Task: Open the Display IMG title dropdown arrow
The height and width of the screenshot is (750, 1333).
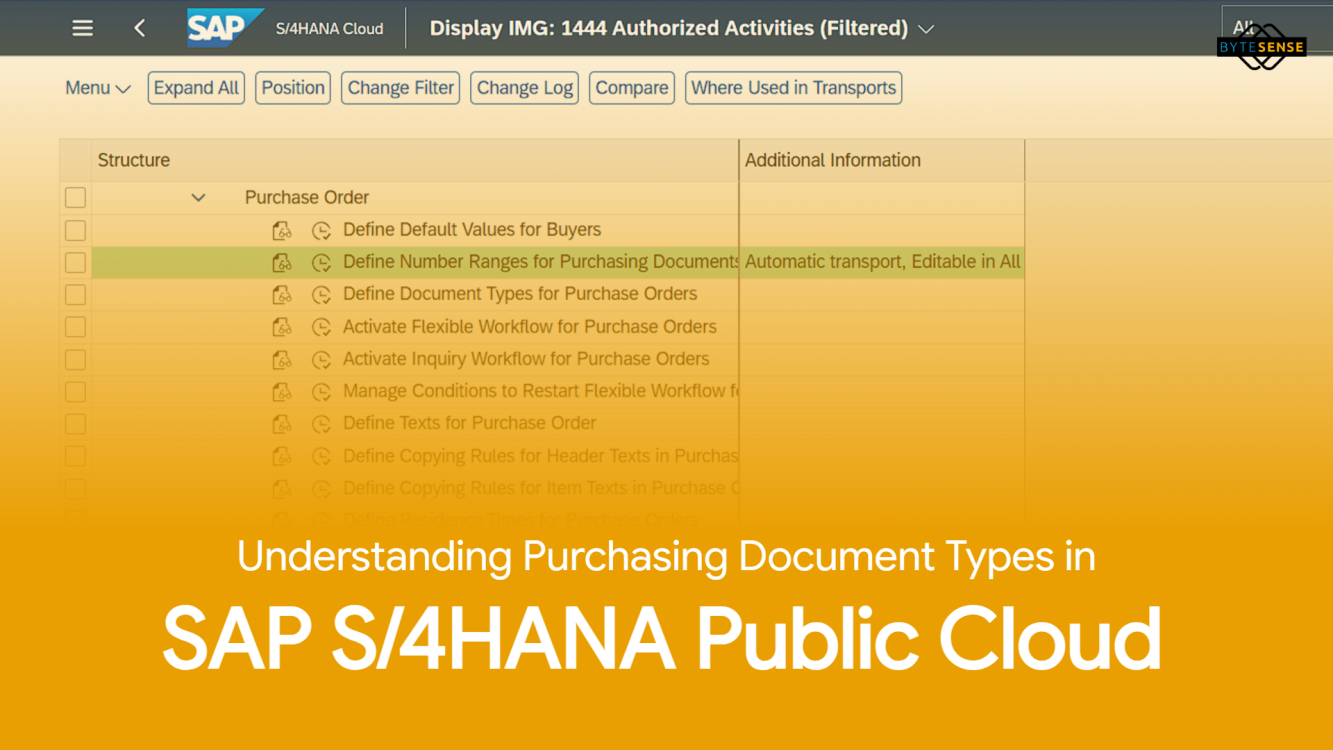Action: point(926,29)
